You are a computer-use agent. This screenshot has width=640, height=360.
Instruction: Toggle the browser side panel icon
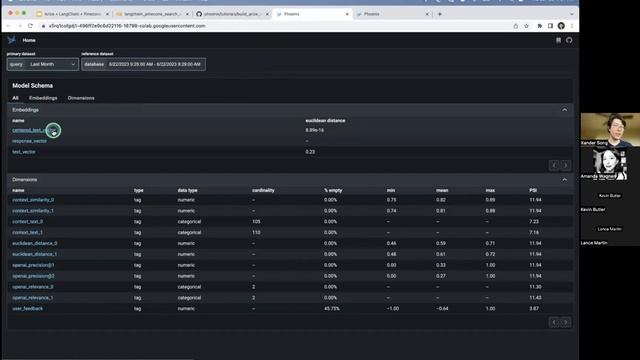[550, 26]
